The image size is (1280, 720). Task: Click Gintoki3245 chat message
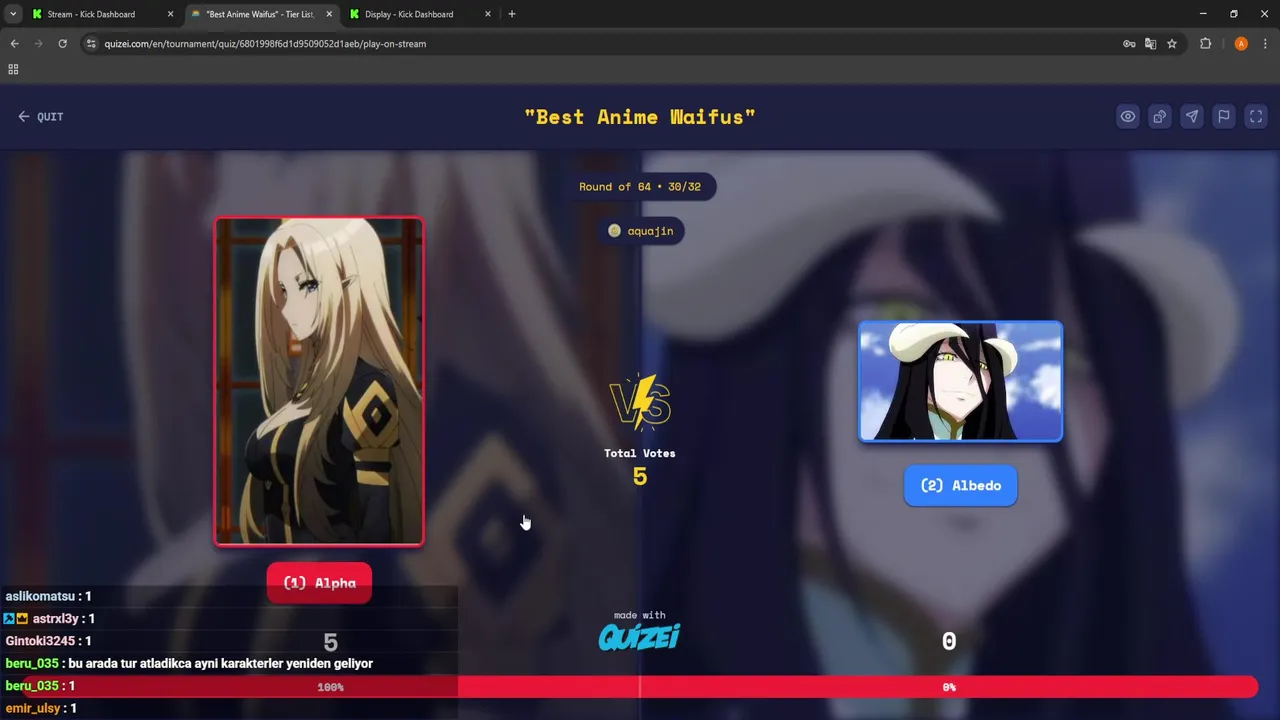coord(48,641)
